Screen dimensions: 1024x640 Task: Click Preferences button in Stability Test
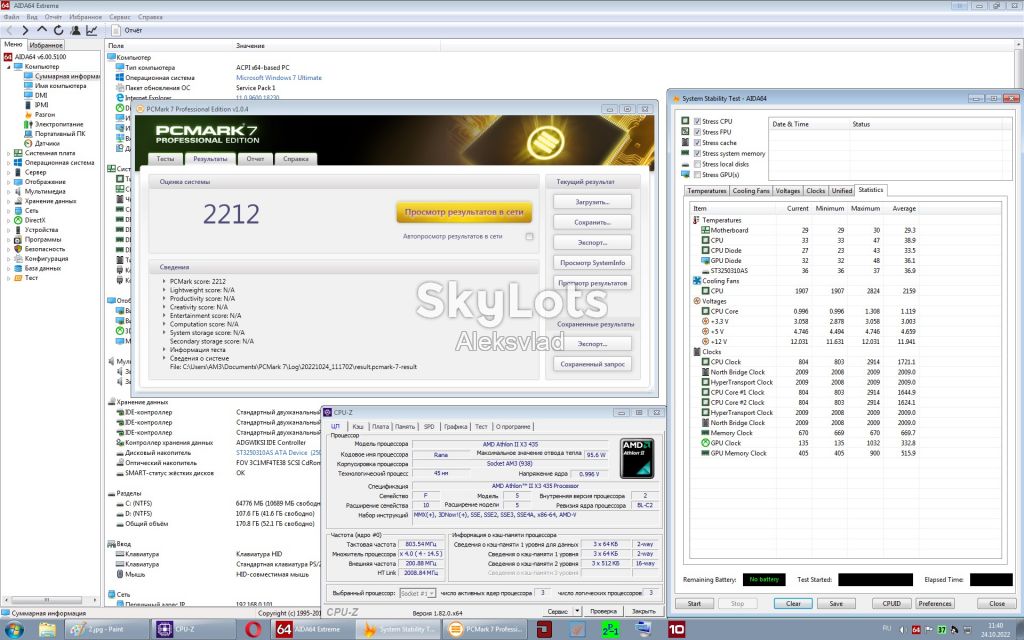tap(935, 603)
